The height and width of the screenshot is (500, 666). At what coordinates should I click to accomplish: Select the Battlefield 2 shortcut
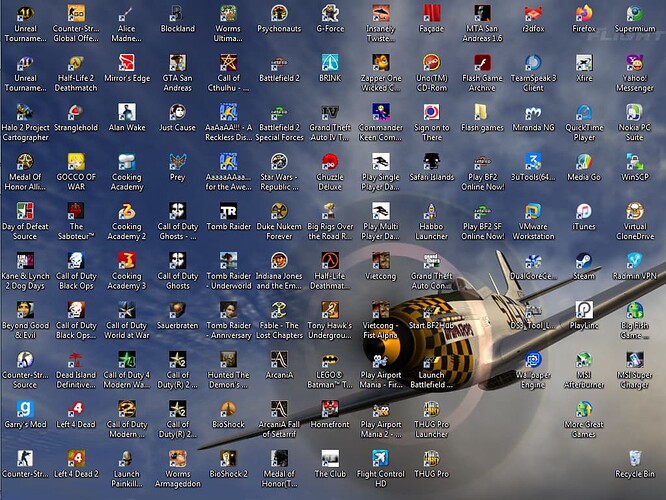(279, 69)
